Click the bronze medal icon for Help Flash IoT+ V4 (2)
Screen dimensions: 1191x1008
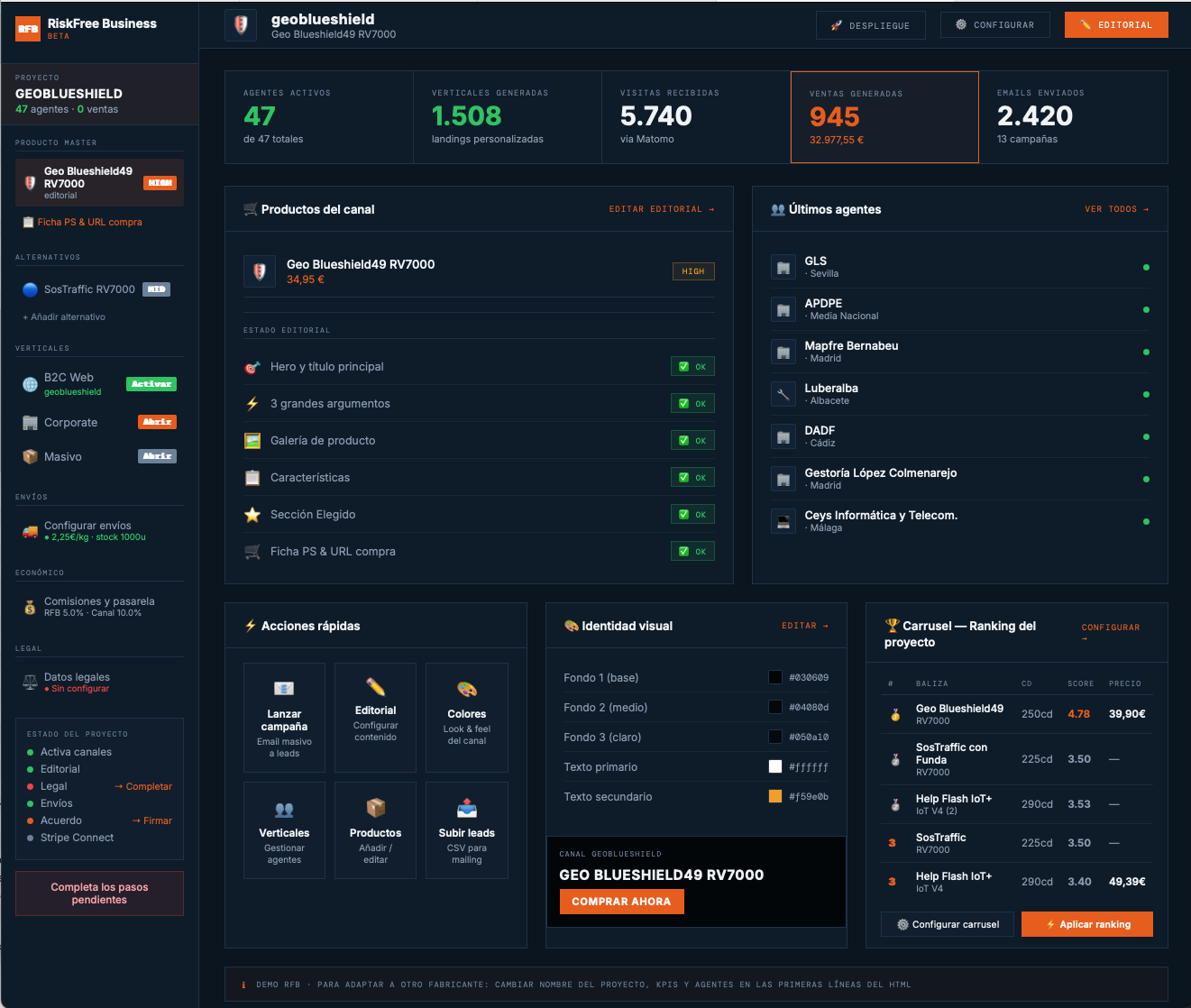point(895,804)
